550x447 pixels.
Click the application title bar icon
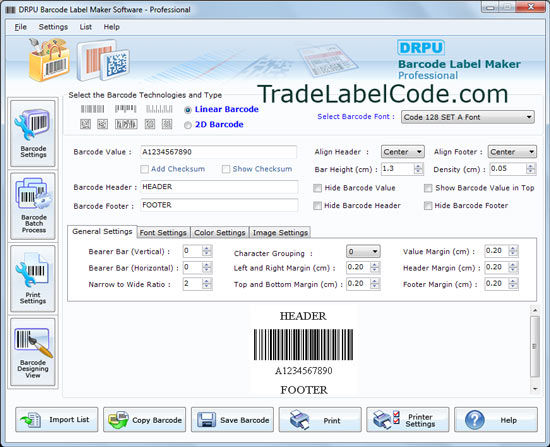pos(11,10)
